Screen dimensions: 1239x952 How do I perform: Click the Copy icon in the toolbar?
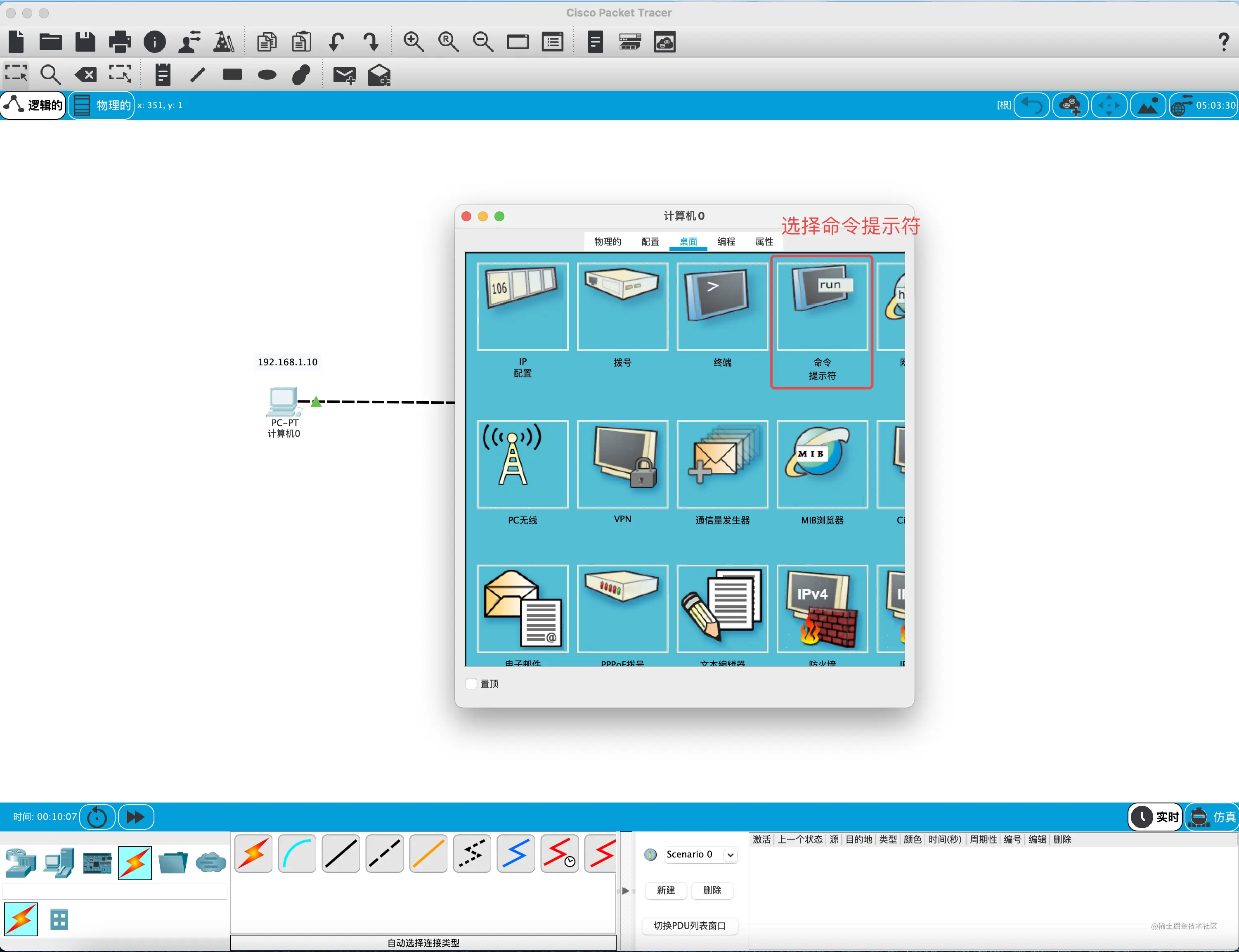point(266,41)
